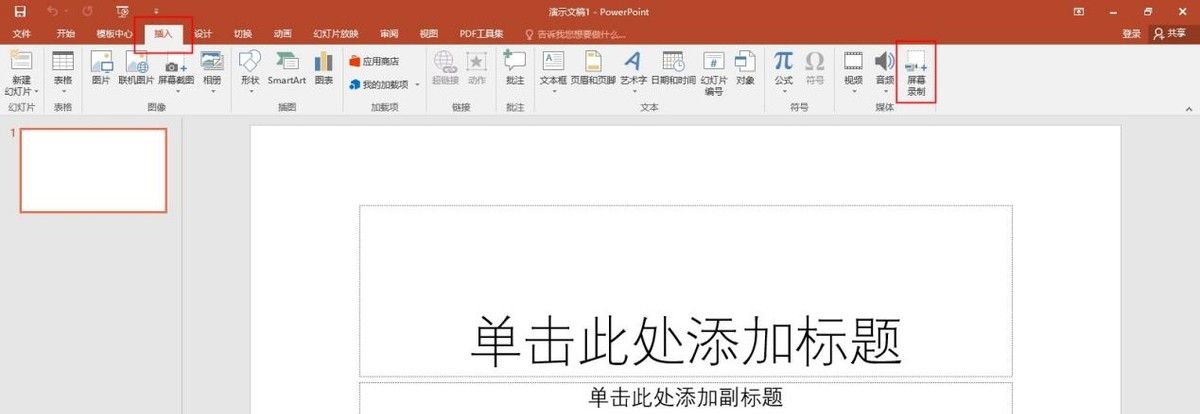This screenshot has width=1200, height=414.
Task: Click the 共享 Share button
Action: pyautogui.click(x=1170, y=34)
